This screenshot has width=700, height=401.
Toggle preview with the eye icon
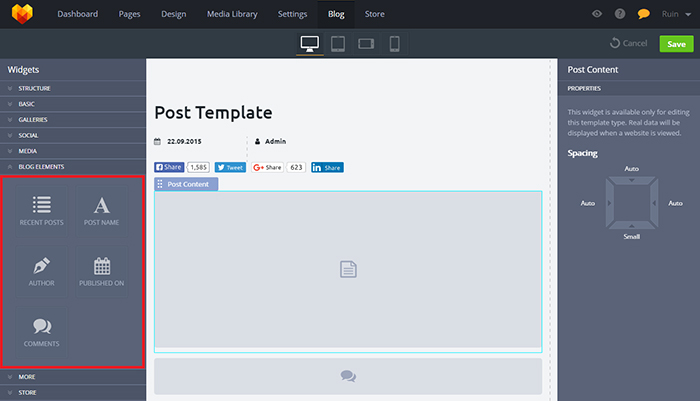(597, 14)
